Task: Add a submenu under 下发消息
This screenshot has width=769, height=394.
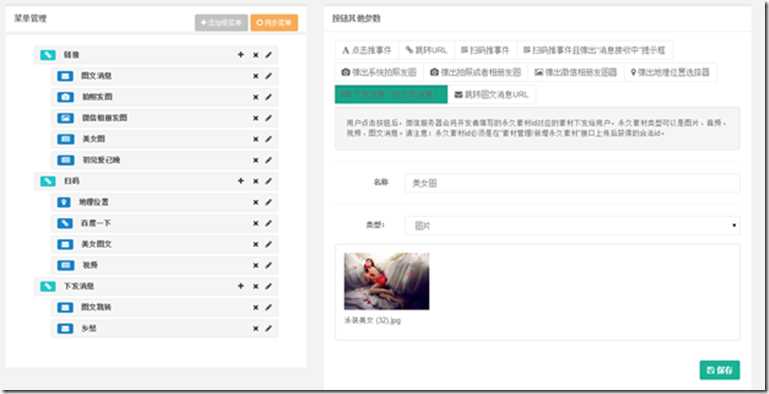Action: click(x=240, y=286)
